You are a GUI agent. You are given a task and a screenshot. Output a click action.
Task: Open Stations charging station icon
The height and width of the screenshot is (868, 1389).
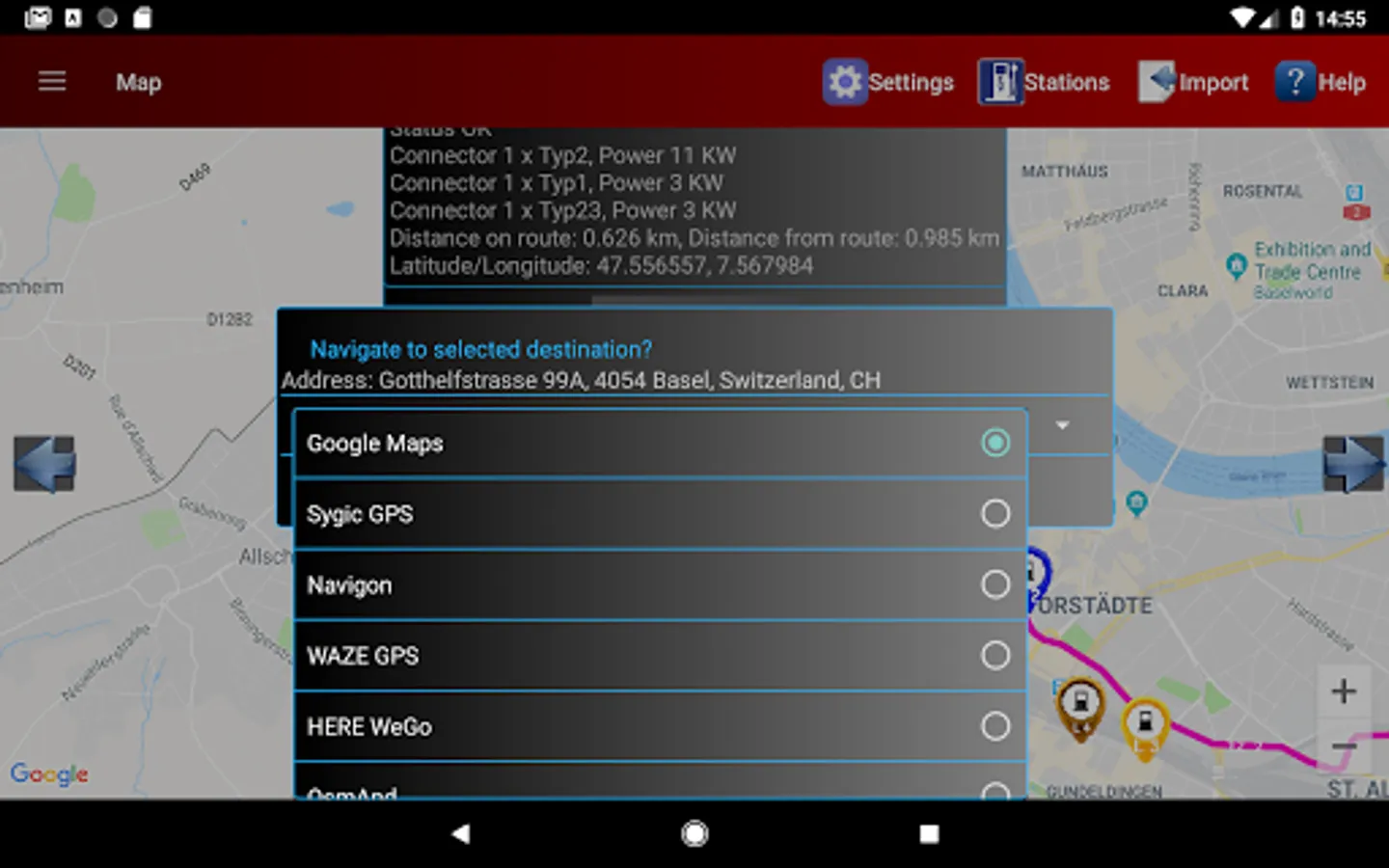coord(1000,82)
